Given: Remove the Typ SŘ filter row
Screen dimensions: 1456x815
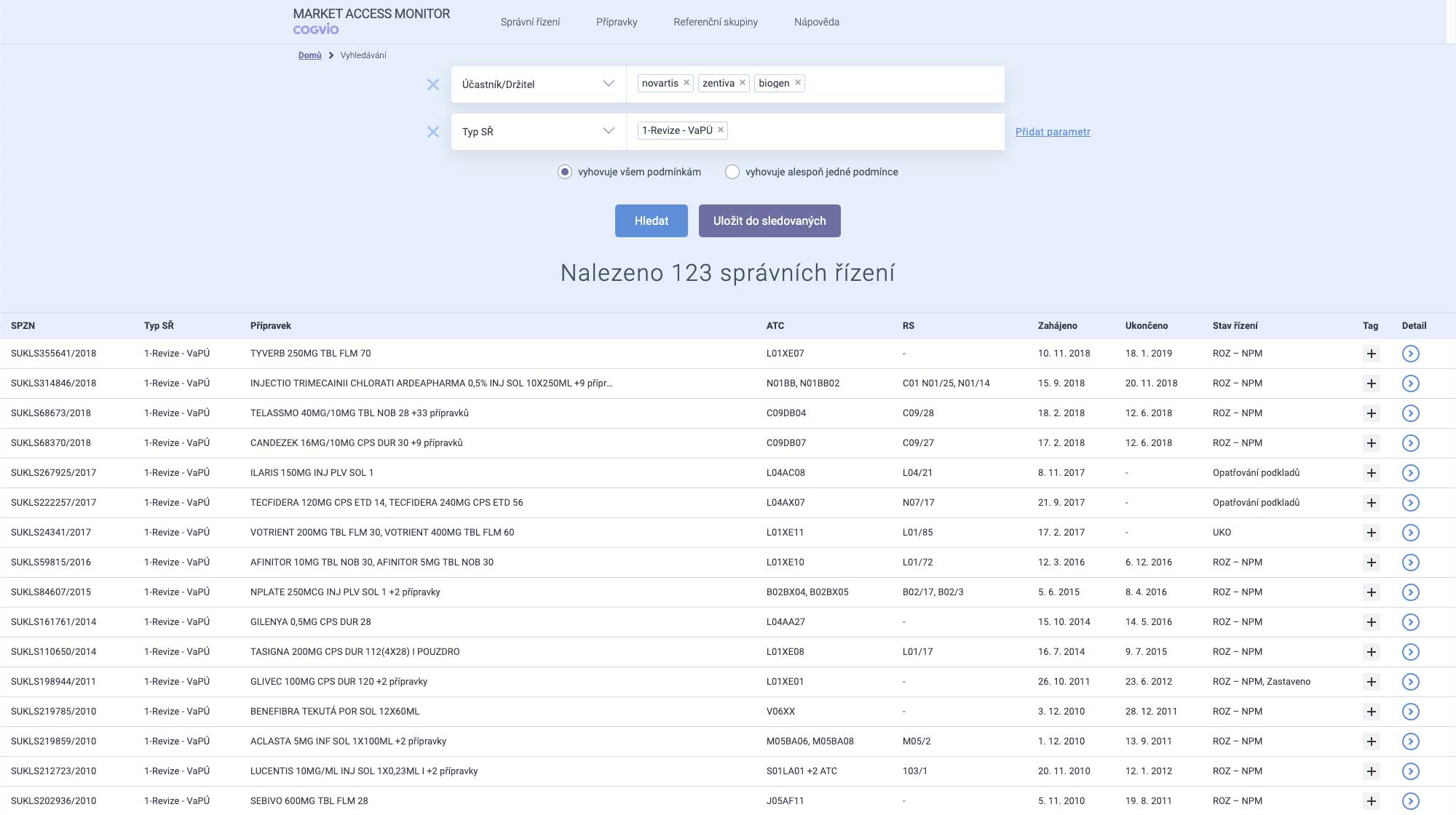Looking at the screenshot, I should coord(433,132).
